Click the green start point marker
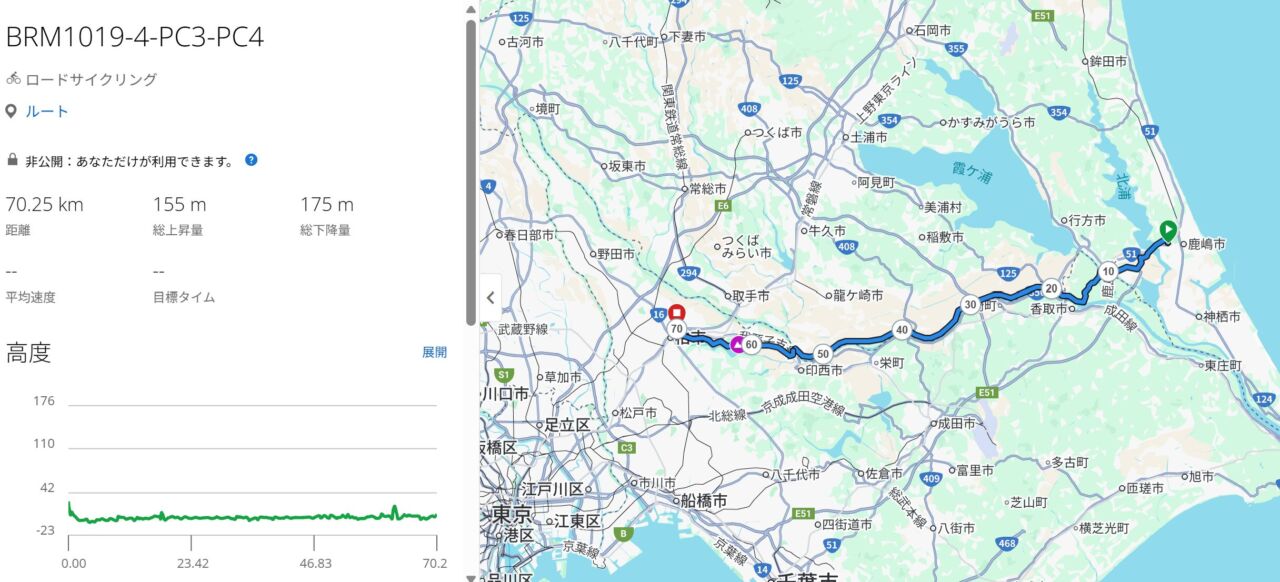 (1167, 230)
